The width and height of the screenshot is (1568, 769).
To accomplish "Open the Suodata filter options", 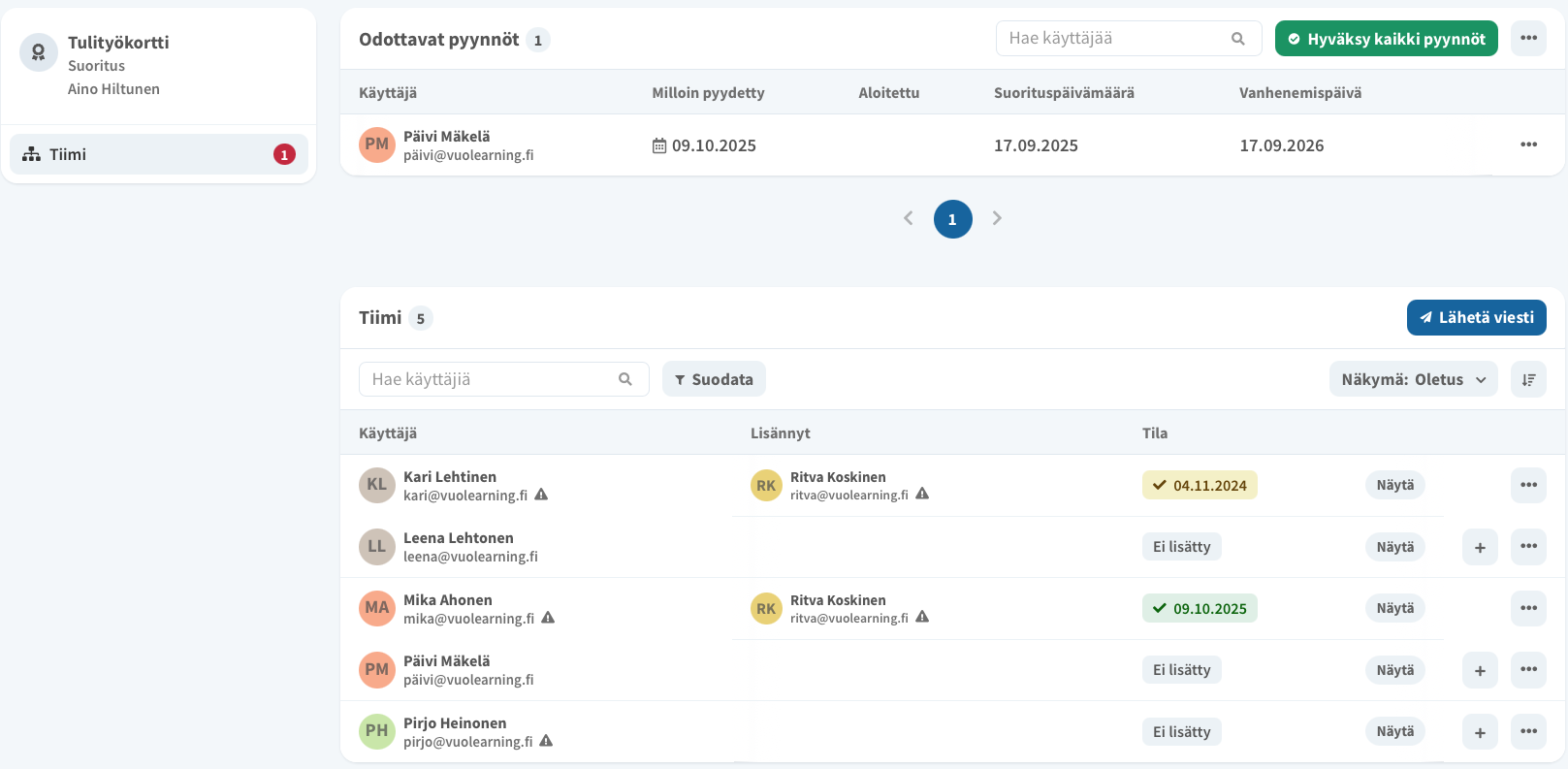I will [x=714, y=379].
